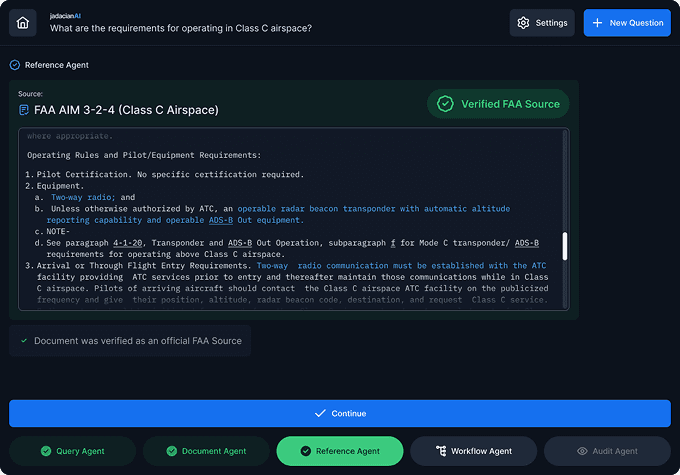Click the checkmark icon on Continue
The image size is (680, 475).
[x=320, y=413]
